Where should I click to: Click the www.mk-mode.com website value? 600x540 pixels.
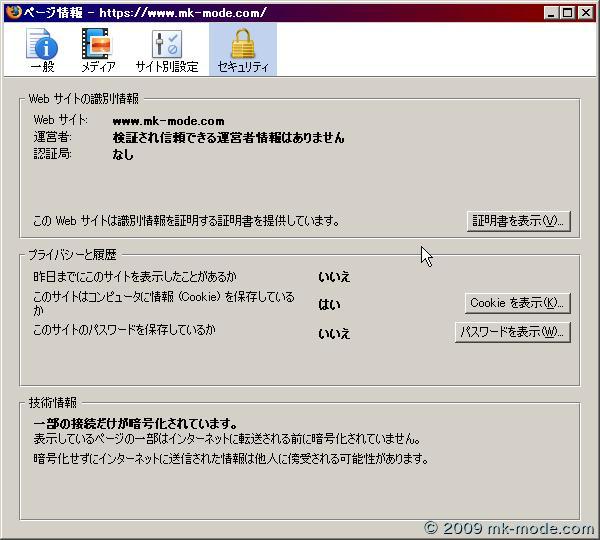(168, 121)
